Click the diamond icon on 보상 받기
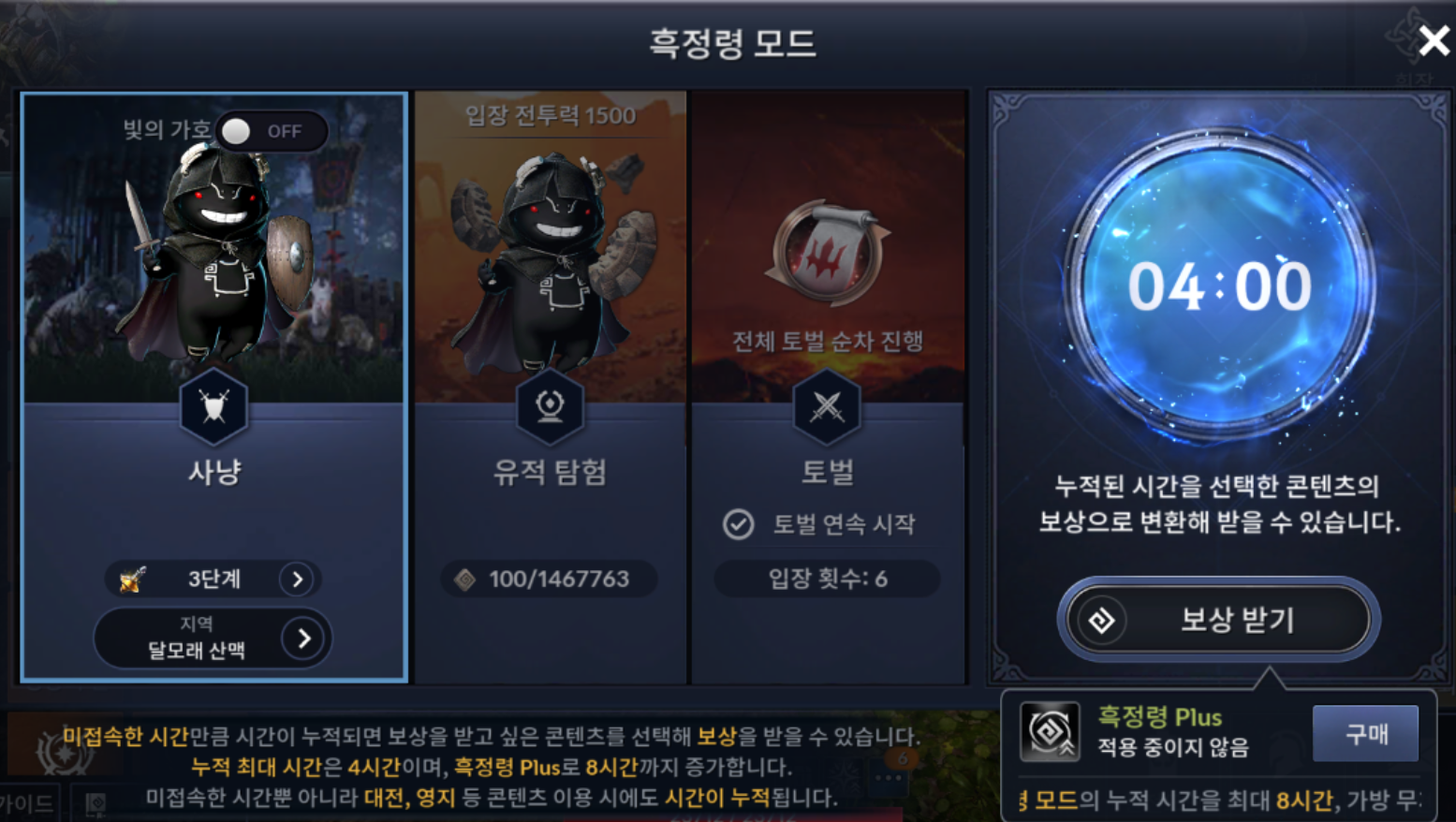The height and width of the screenshot is (822, 1456). pos(1101,620)
